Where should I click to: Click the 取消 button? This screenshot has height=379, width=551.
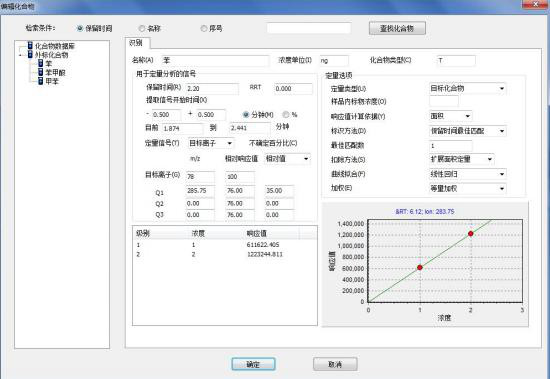click(335, 364)
